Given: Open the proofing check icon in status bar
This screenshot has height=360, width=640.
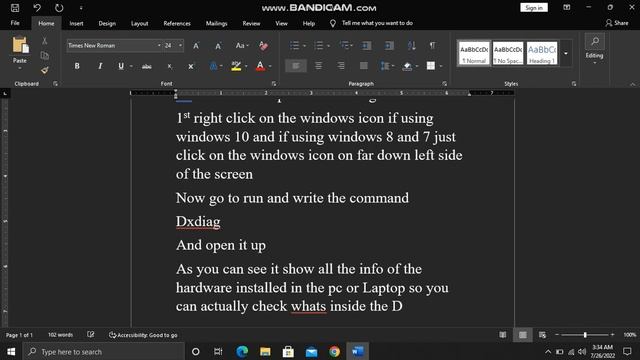Looking at the screenshot, I should [x=91, y=335].
